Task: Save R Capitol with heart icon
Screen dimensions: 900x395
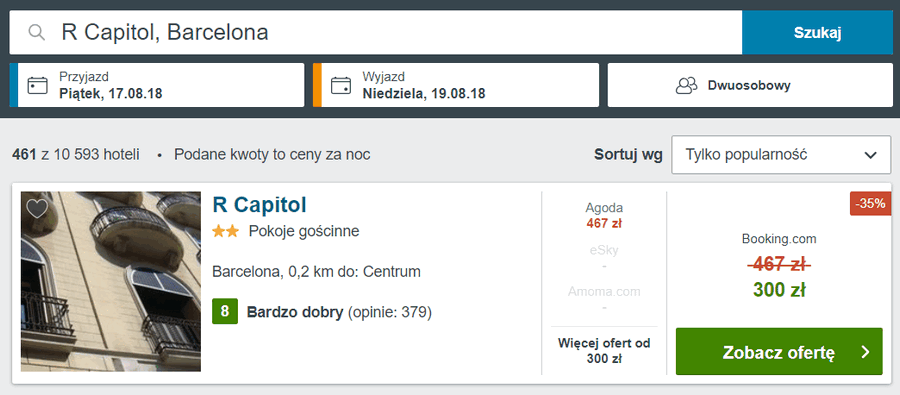Action: [x=37, y=208]
